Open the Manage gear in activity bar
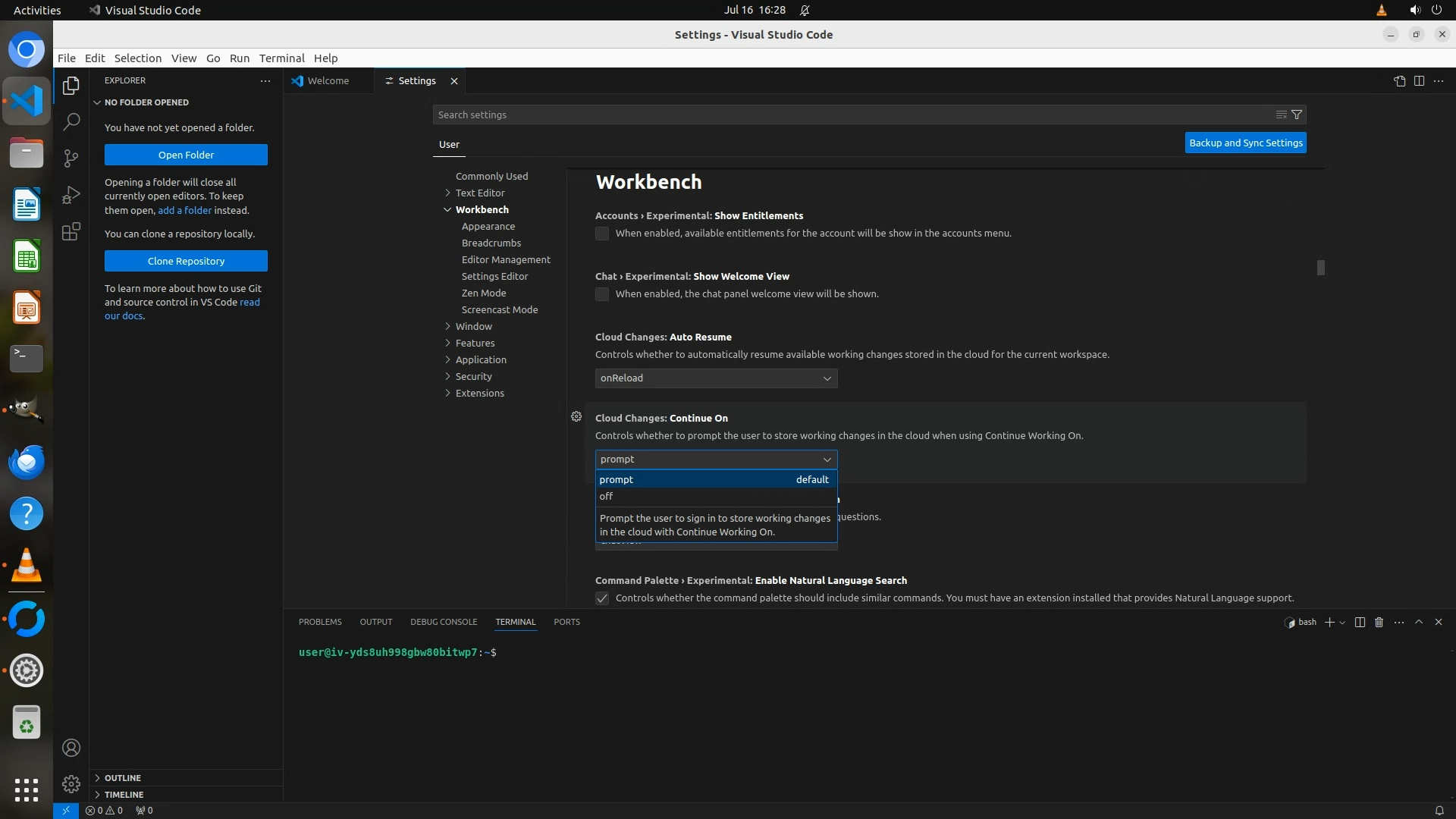The height and width of the screenshot is (819, 1456). [x=71, y=783]
